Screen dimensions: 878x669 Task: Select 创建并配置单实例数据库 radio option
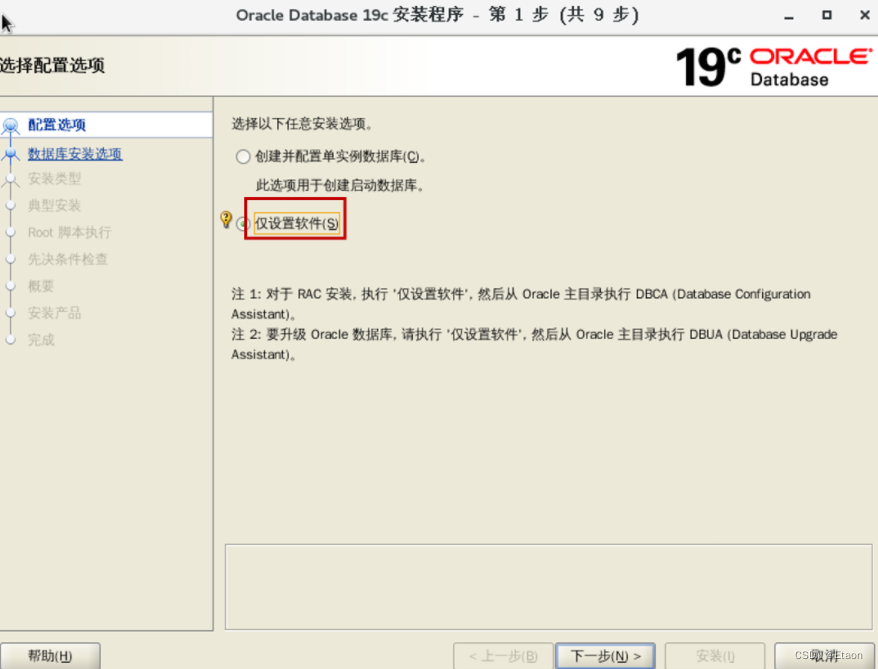point(242,157)
